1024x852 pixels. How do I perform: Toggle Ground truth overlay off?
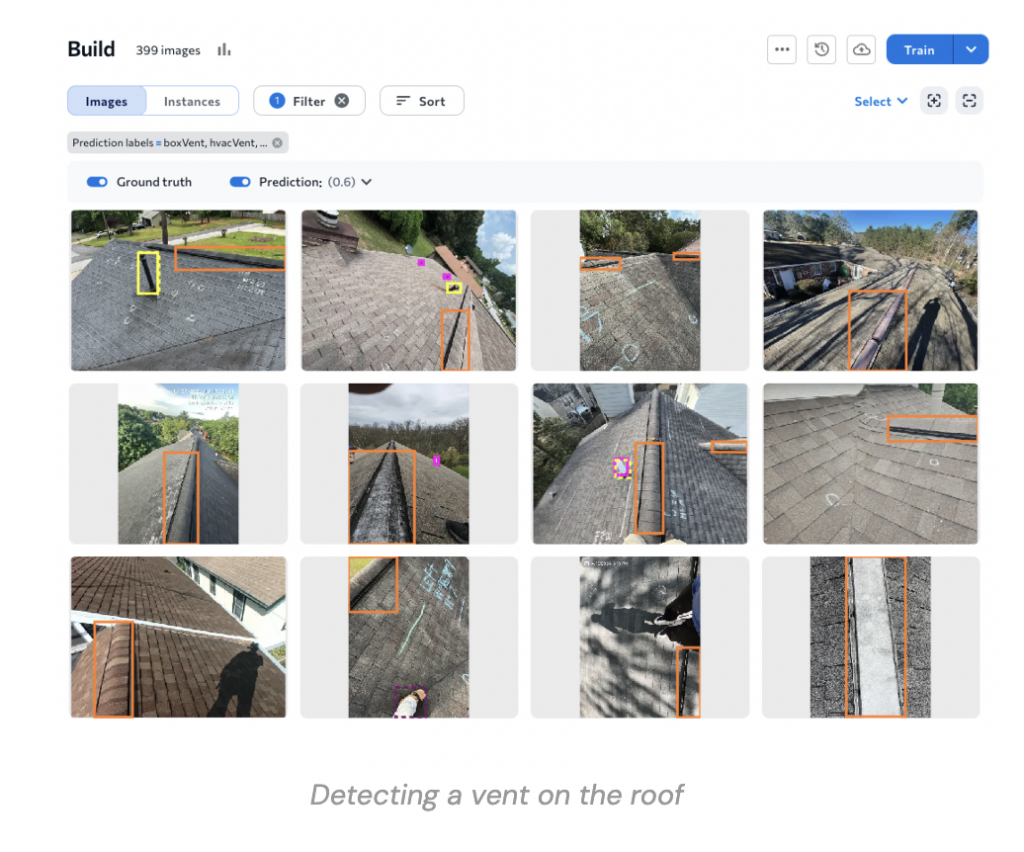click(x=97, y=182)
